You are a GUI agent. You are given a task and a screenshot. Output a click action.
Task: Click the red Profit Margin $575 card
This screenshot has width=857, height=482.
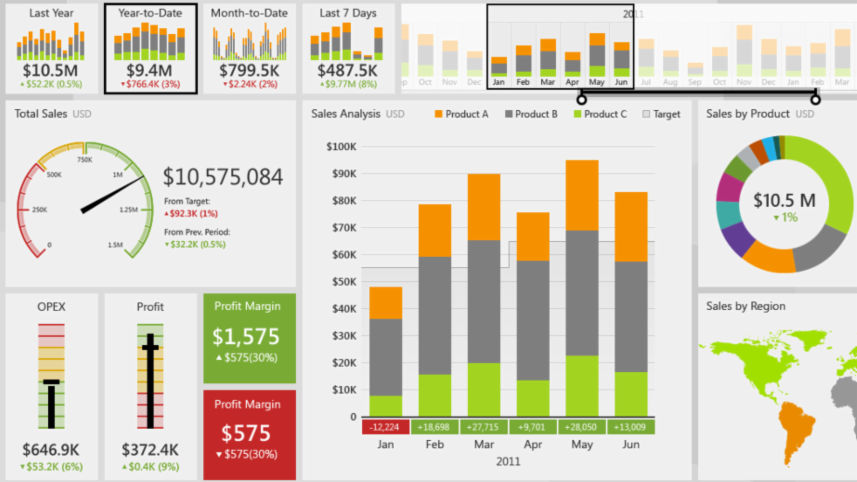pyautogui.click(x=250, y=434)
